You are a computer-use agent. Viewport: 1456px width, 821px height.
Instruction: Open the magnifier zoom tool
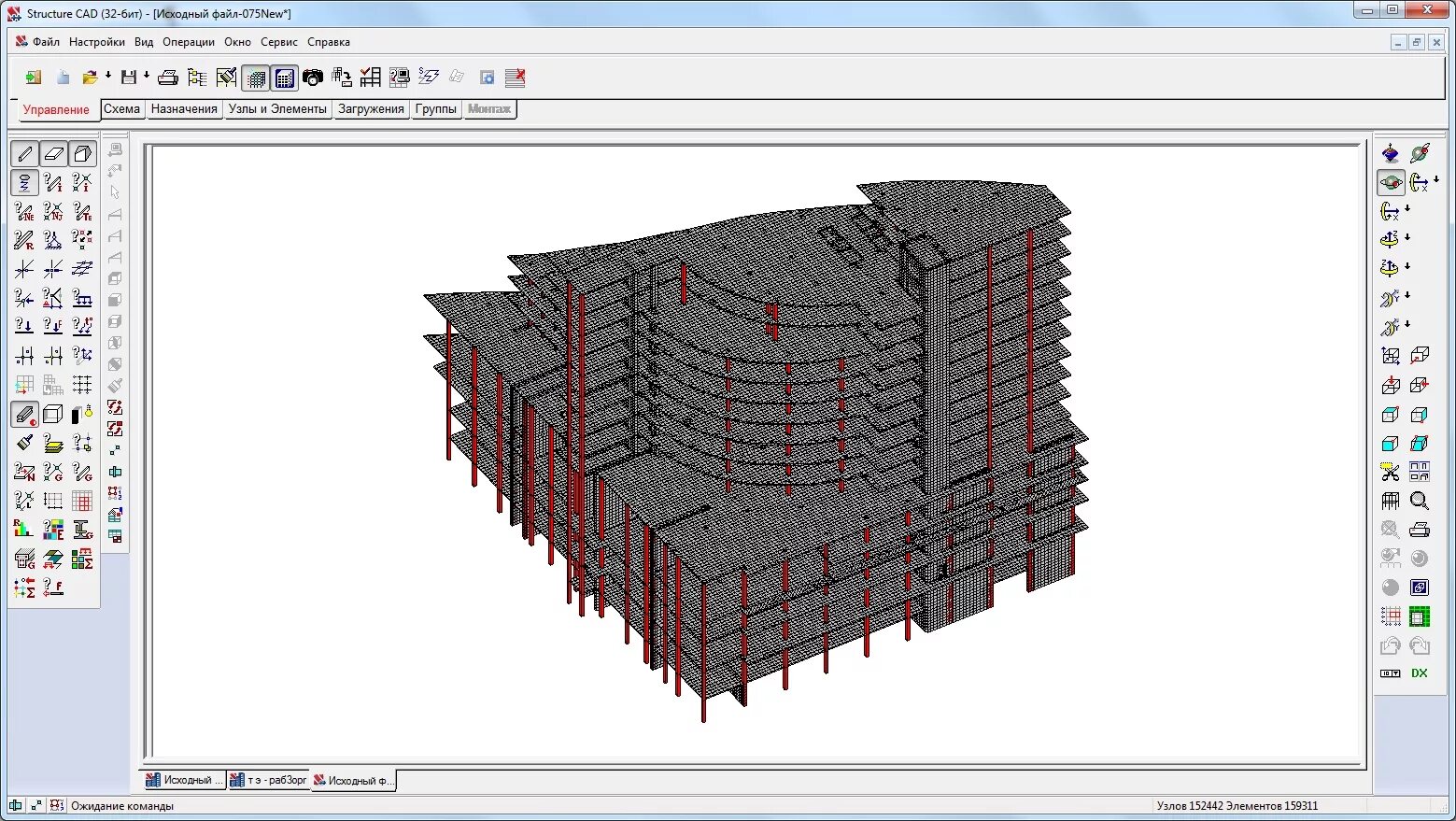(x=1420, y=501)
